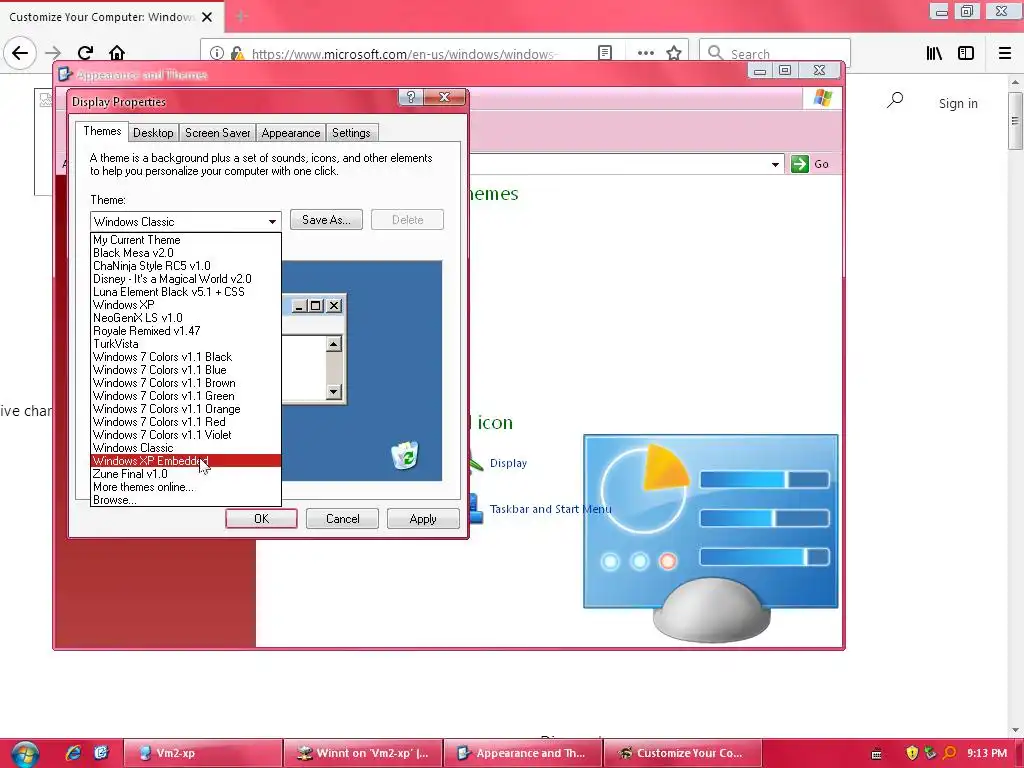Open the Microsoft site search magnifier
The image size is (1024, 768).
895,100
